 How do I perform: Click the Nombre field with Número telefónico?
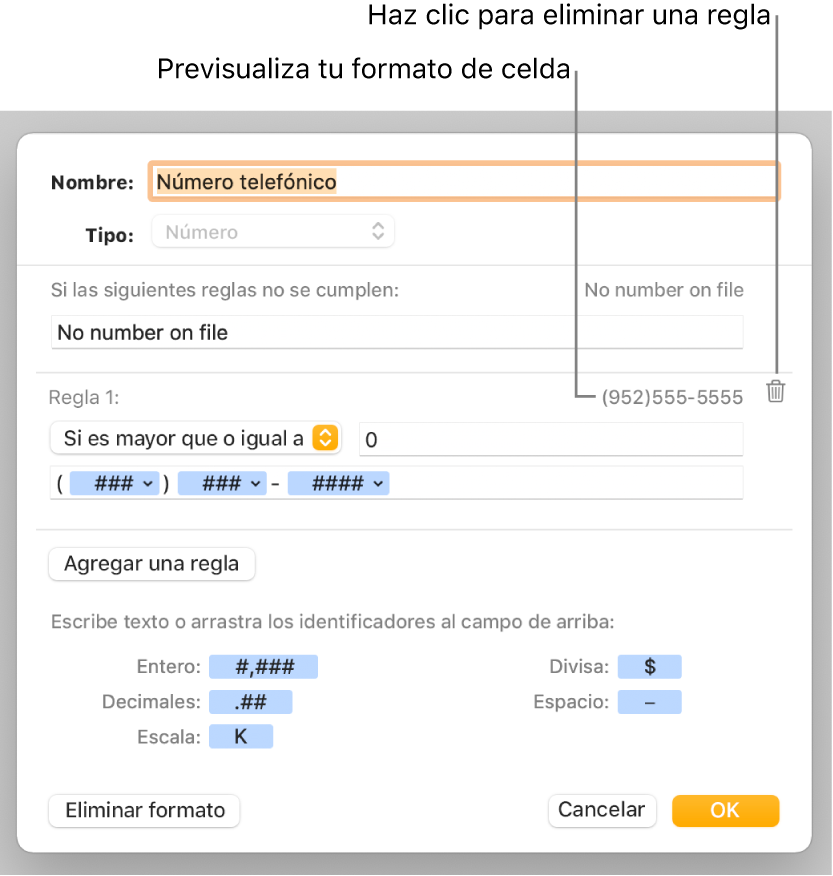click(464, 182)
